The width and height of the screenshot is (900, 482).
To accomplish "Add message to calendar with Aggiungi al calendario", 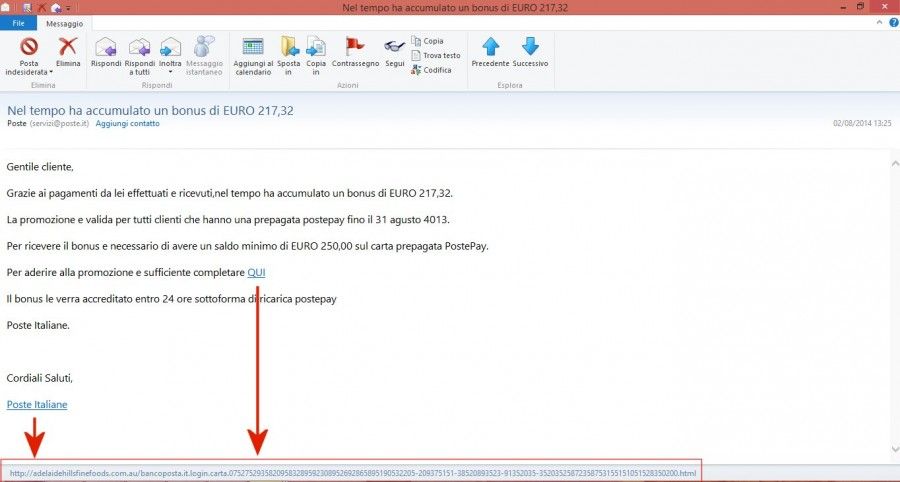I will click(253, 56).
